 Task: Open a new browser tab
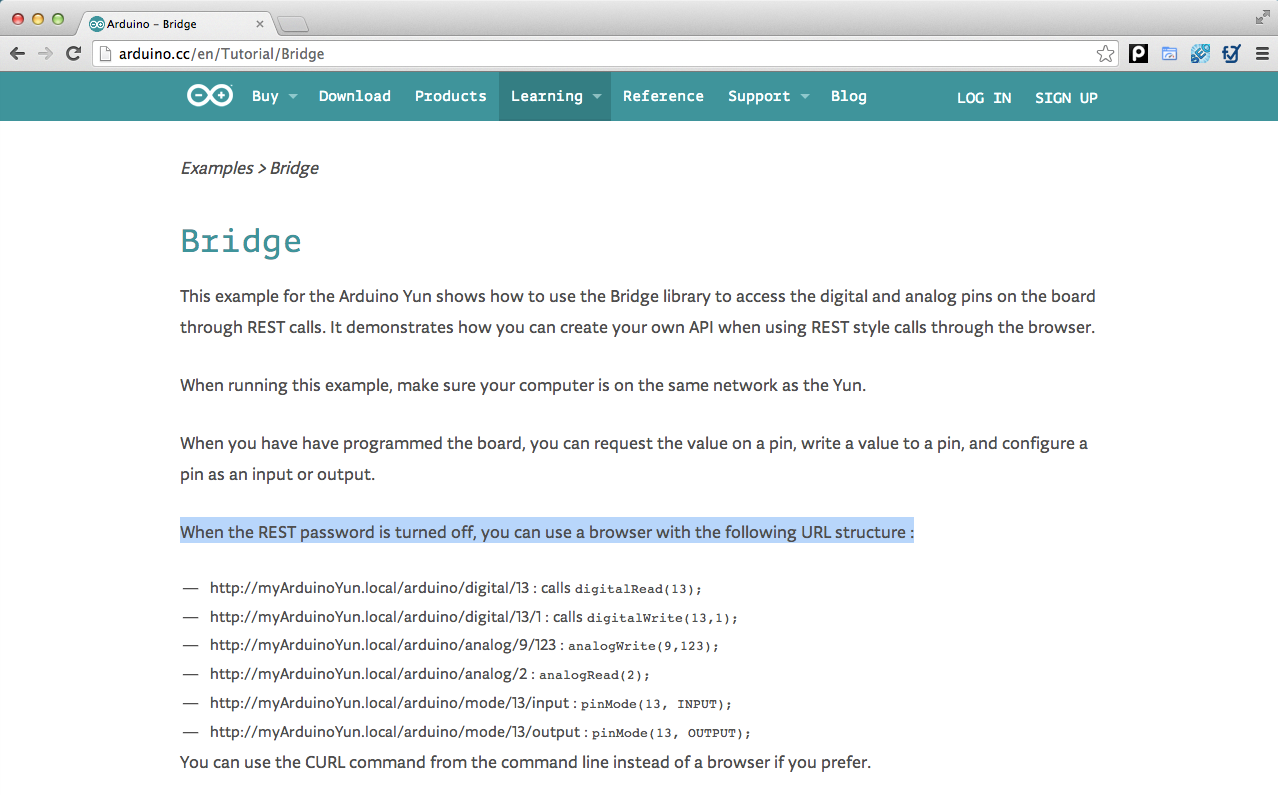coord(293,24)
